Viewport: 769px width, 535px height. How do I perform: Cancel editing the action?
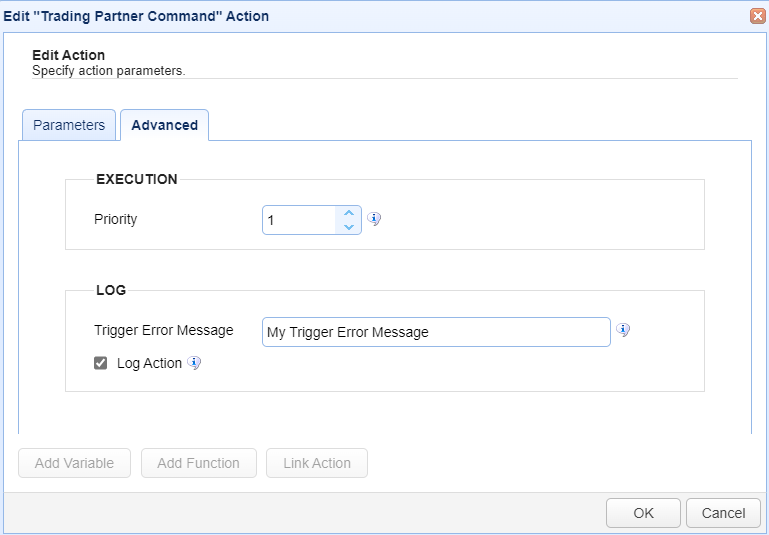723,513
